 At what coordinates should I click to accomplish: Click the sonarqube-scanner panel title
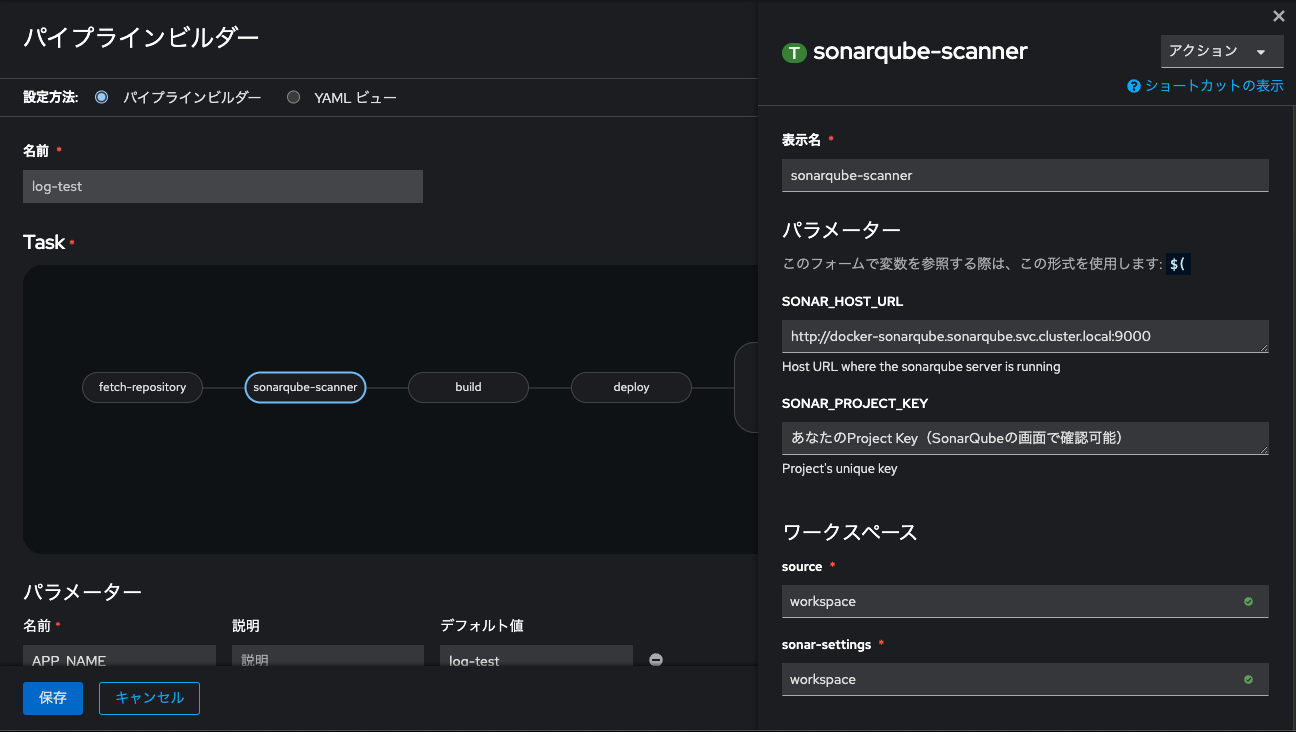click(x=920, y=52)
